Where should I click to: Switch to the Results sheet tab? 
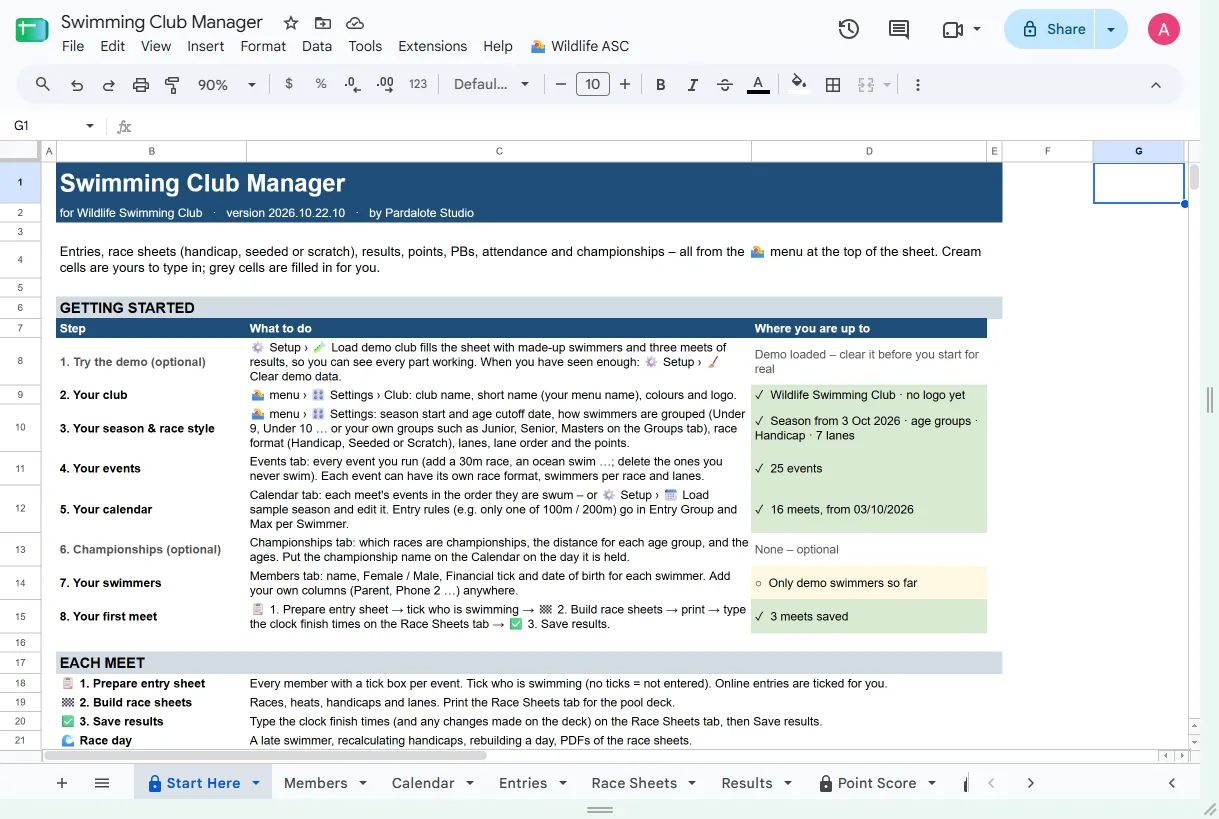[x=747, y=783]
